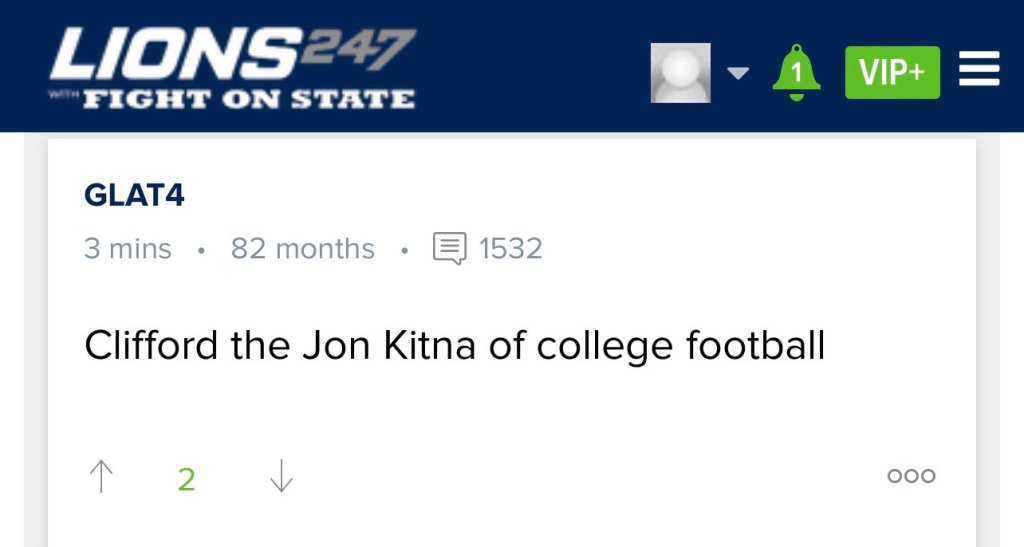Screen dimensions: 1024x547
Task: Click the green VIP+ button
Action: coord(892,73)
